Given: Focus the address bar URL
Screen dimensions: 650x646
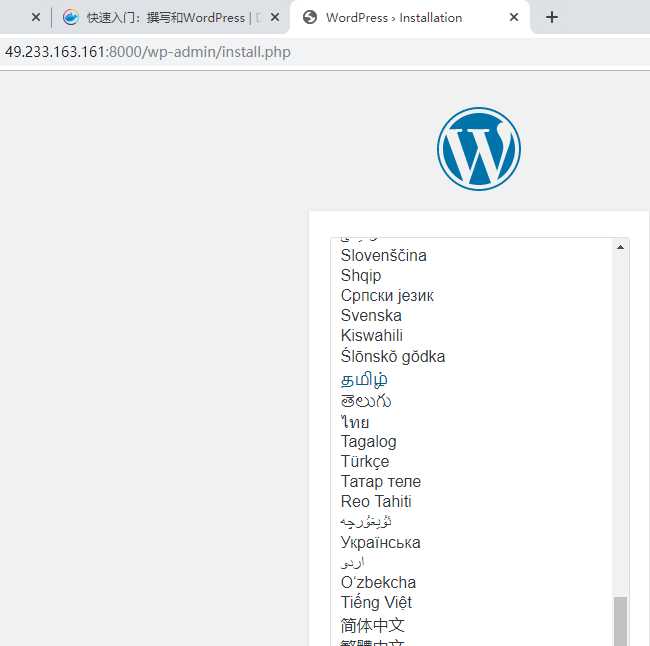Looking at the screenshot, I should click(x=148, y=52).
